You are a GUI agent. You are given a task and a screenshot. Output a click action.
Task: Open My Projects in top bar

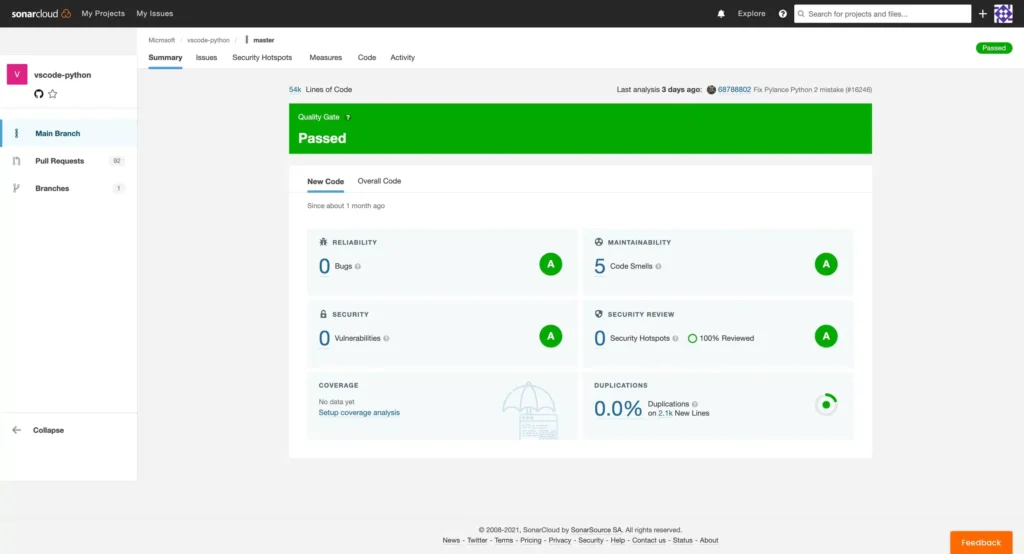point(103,14)
